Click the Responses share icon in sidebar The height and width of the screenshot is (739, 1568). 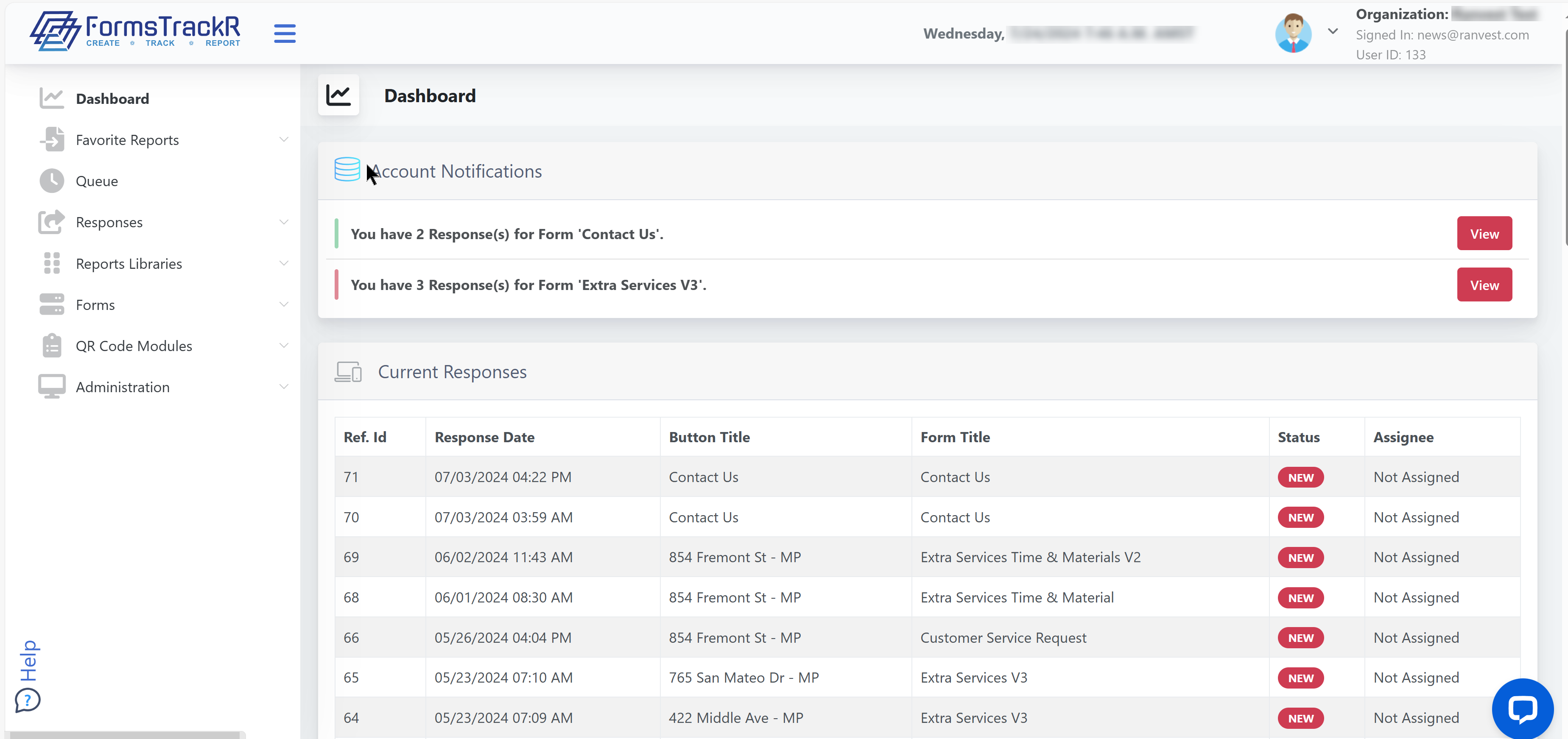click(52, 222)
